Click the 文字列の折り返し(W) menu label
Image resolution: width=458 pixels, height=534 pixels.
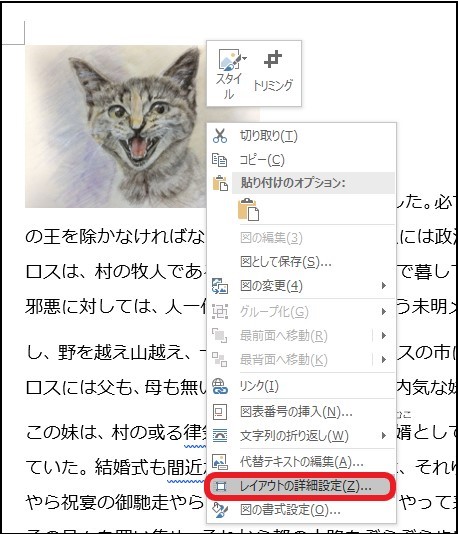click(x=294, y=436)
